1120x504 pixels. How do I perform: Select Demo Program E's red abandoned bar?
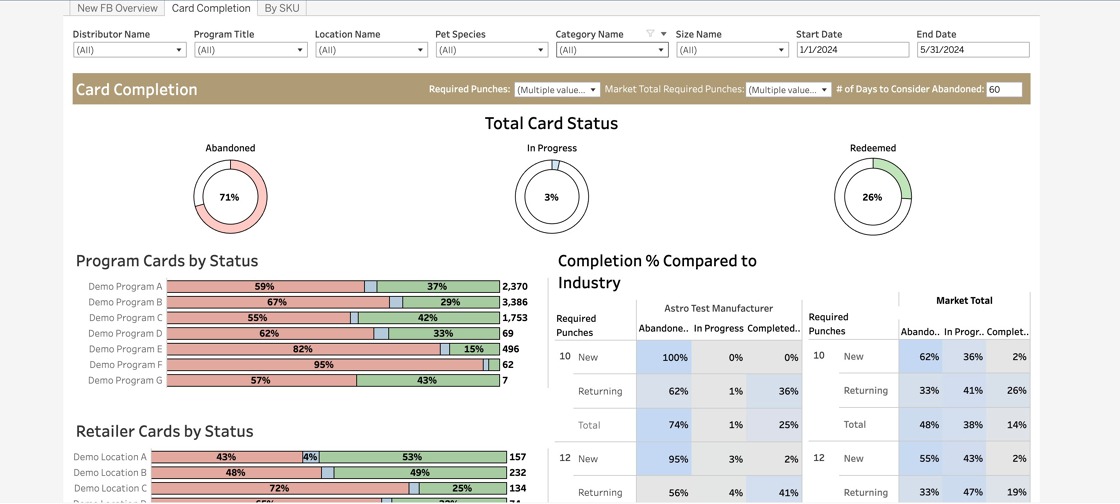point(303,350)
